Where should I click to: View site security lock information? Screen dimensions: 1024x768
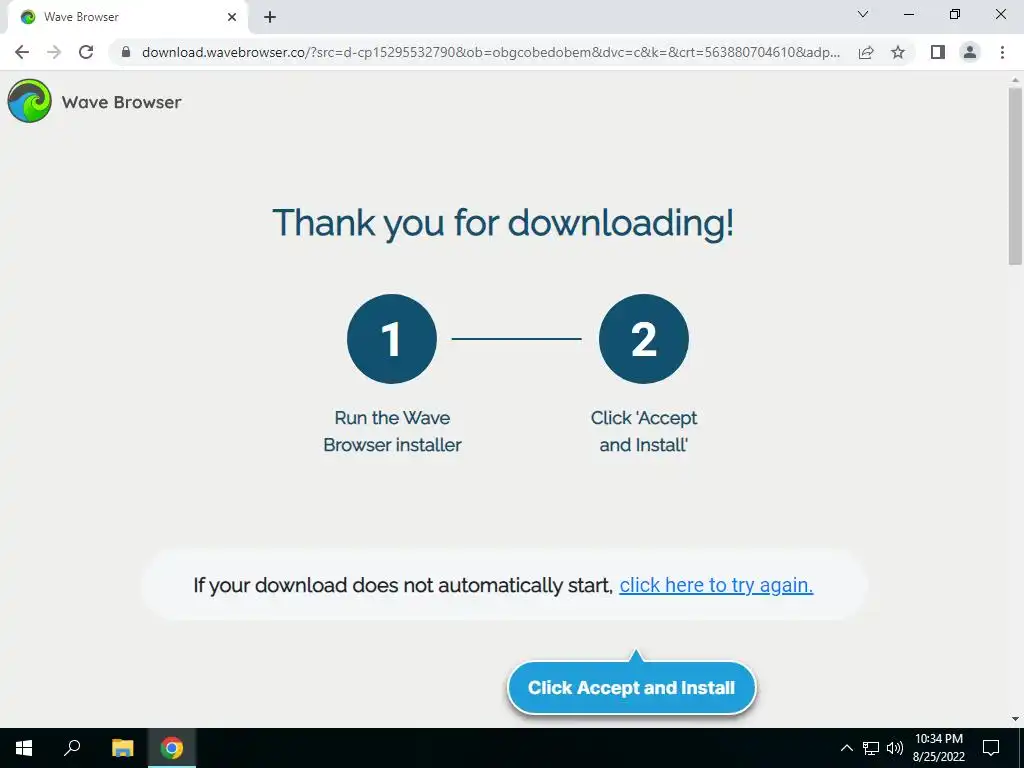point(126,52)
